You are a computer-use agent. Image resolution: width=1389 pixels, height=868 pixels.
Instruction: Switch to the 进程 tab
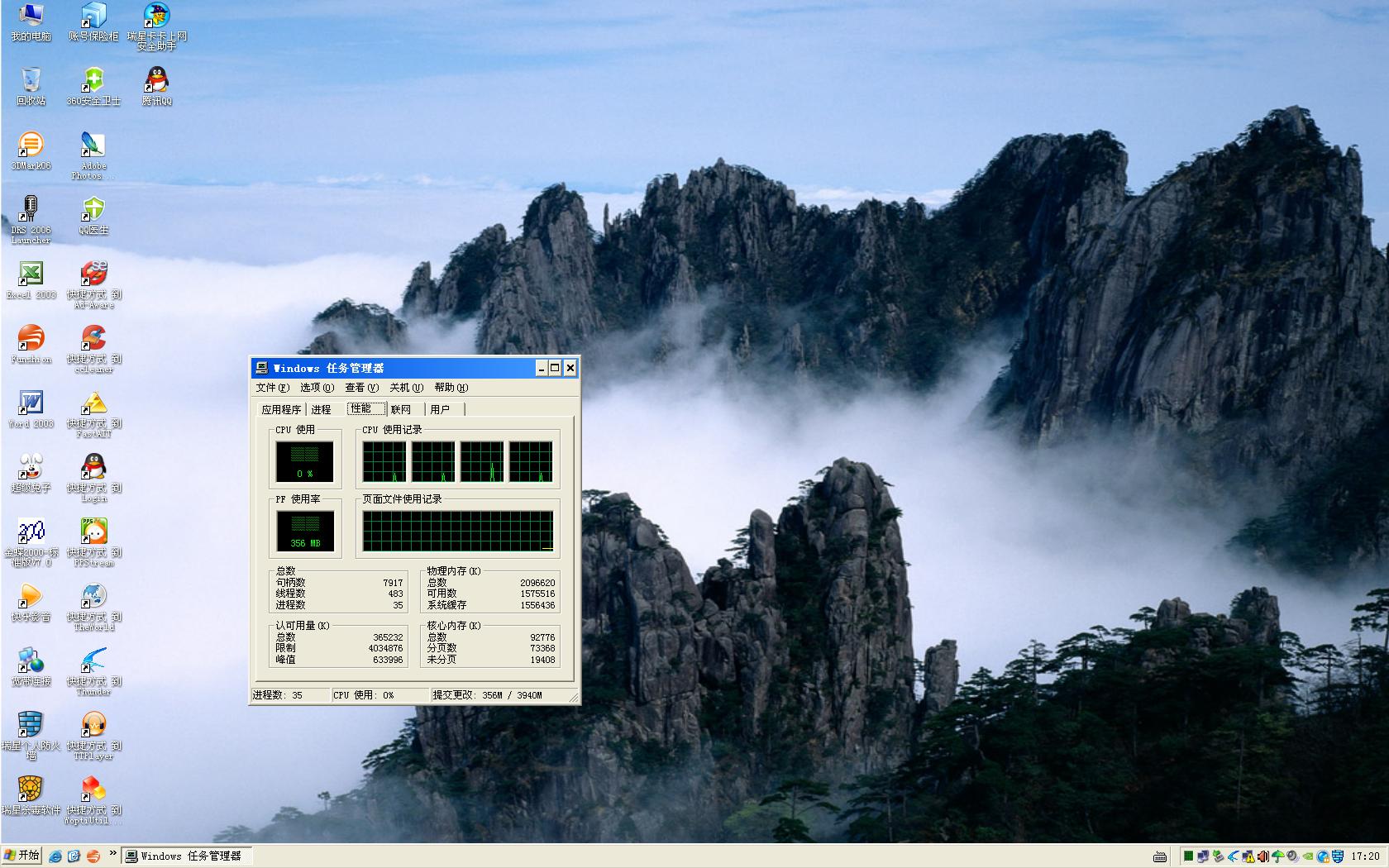321,409
